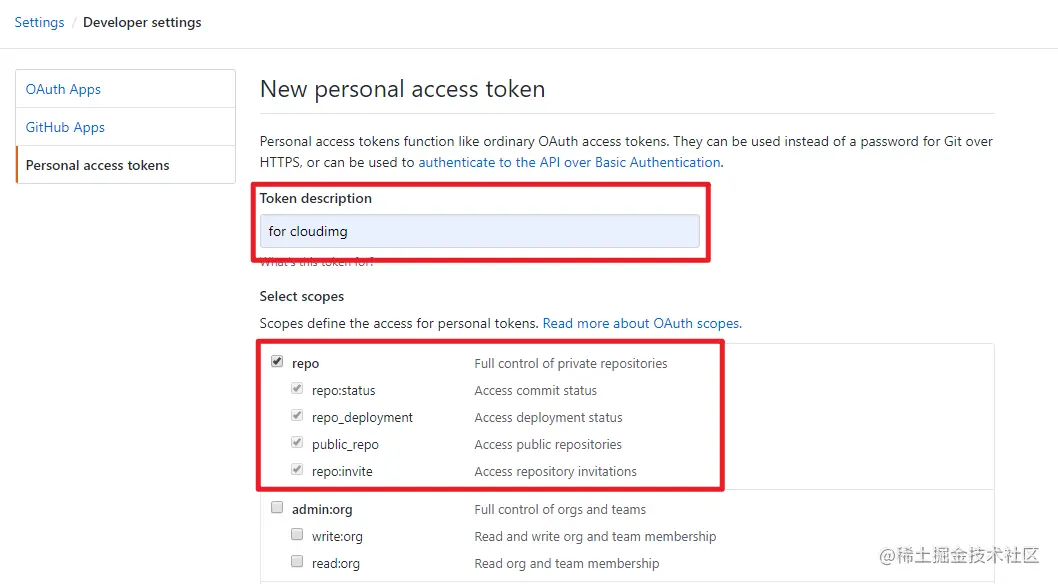Open the Settings breadcrumb link
This screenshot has width=1058, height=584.
pyautogui.click(x=39, y=22)
